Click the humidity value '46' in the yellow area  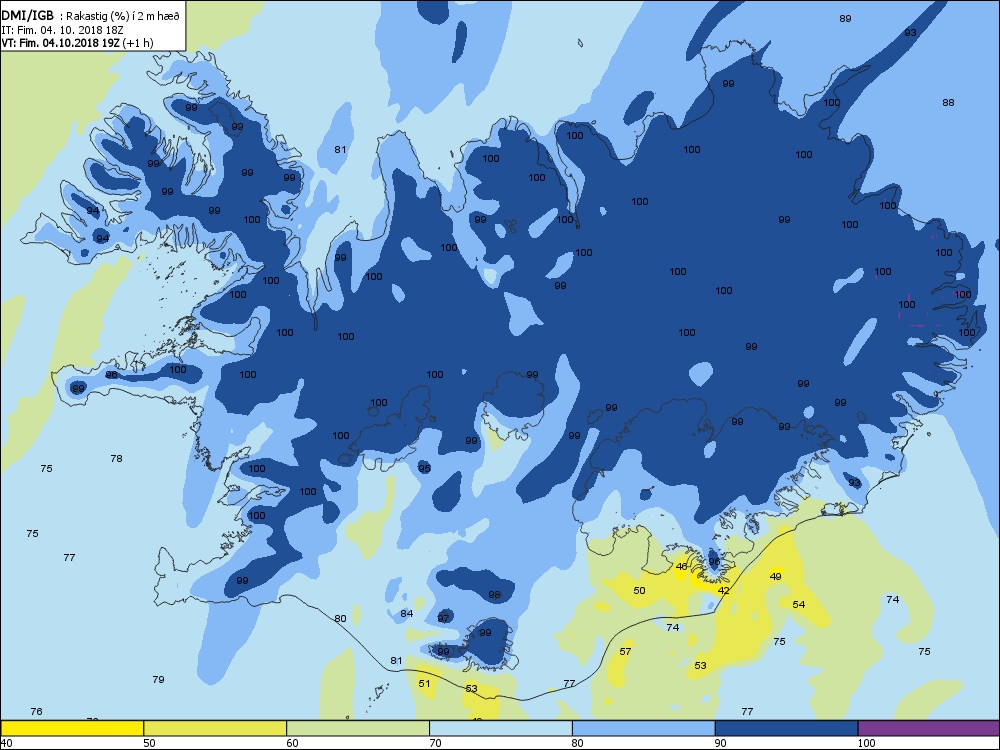coord(681,566)
